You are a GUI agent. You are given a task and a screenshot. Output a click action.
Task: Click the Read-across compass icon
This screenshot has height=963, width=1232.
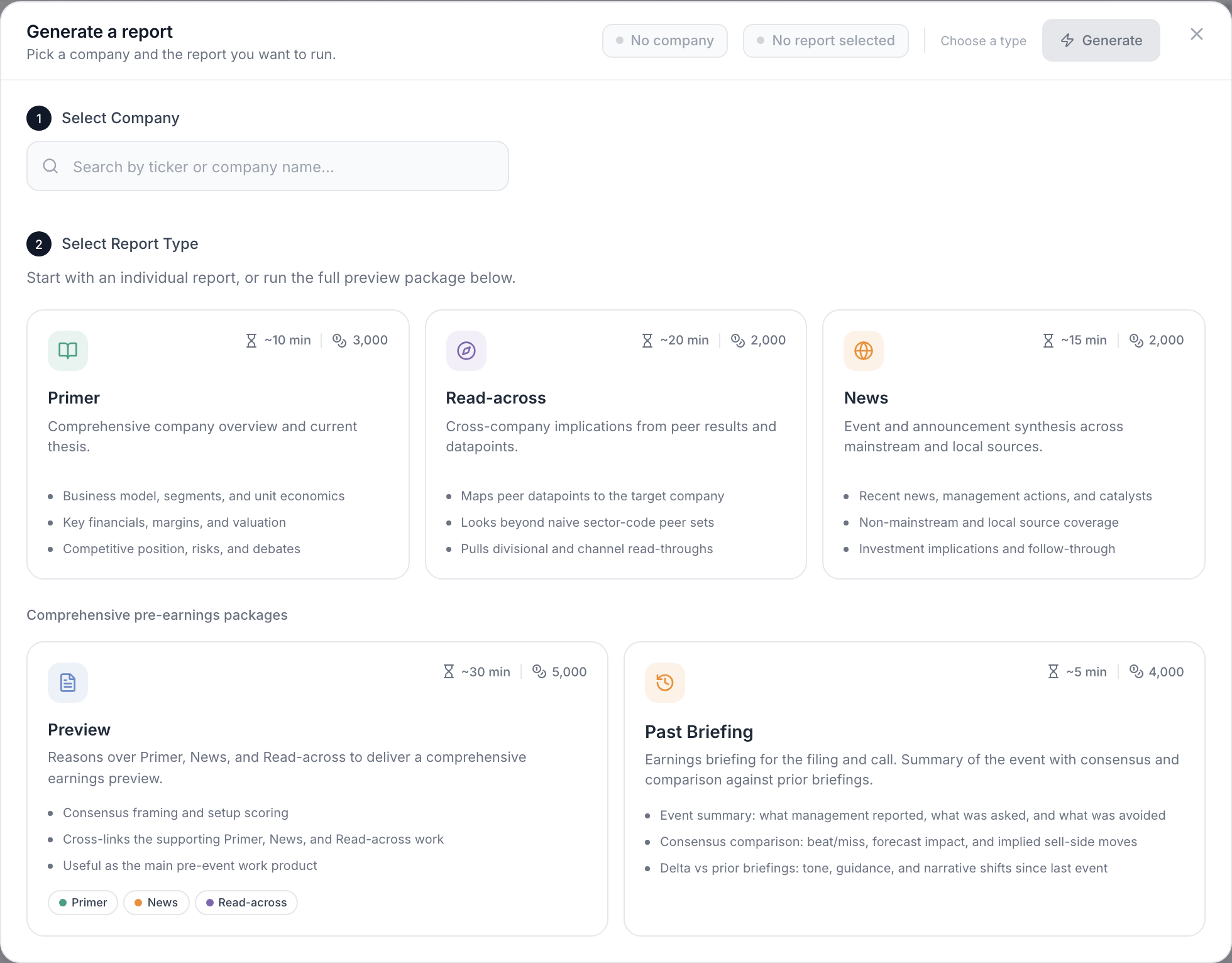click(x=466, y=351)
